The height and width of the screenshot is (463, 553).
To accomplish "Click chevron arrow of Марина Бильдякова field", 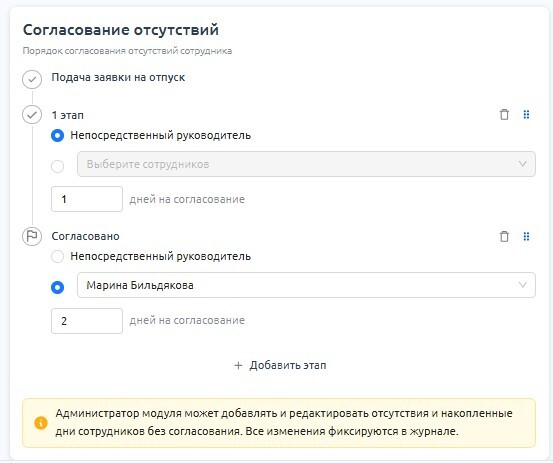I will pyautogui.click(x=522, y=285).
